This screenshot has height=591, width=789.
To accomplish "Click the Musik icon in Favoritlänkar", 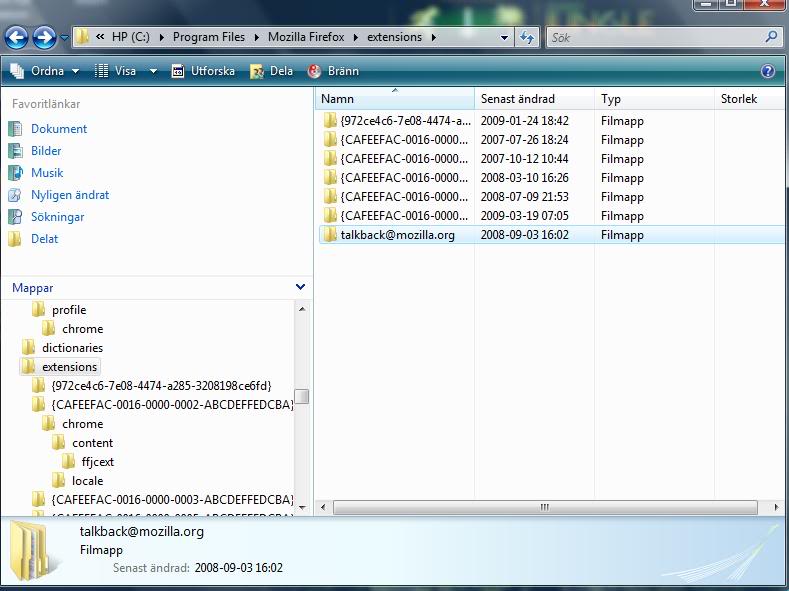I will (x=16, y=173).
